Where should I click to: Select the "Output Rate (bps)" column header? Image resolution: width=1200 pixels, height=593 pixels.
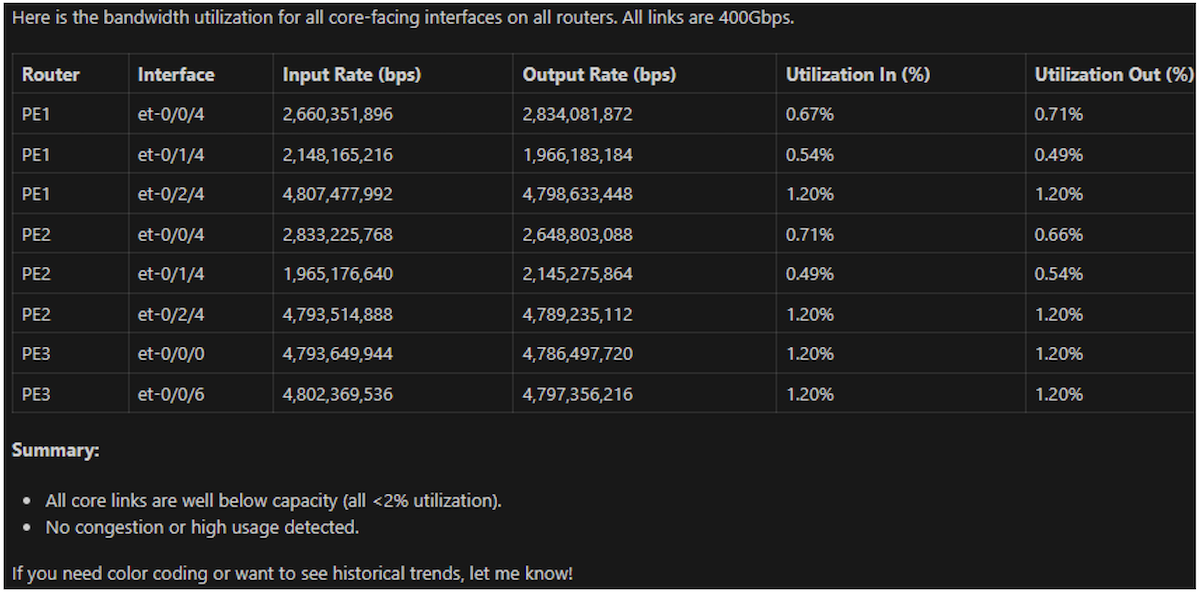pyautogui.click(x=598, y=75)
